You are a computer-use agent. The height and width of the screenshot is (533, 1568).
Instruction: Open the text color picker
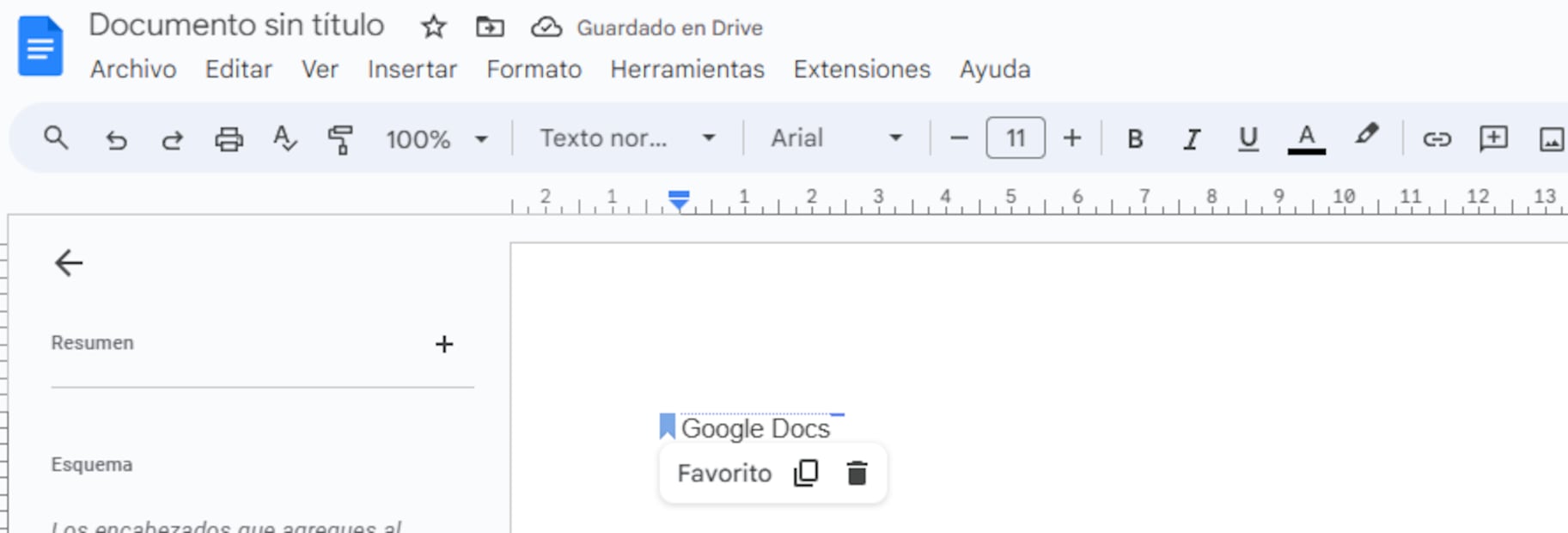pyautogui.click(x=1306, y=139)
